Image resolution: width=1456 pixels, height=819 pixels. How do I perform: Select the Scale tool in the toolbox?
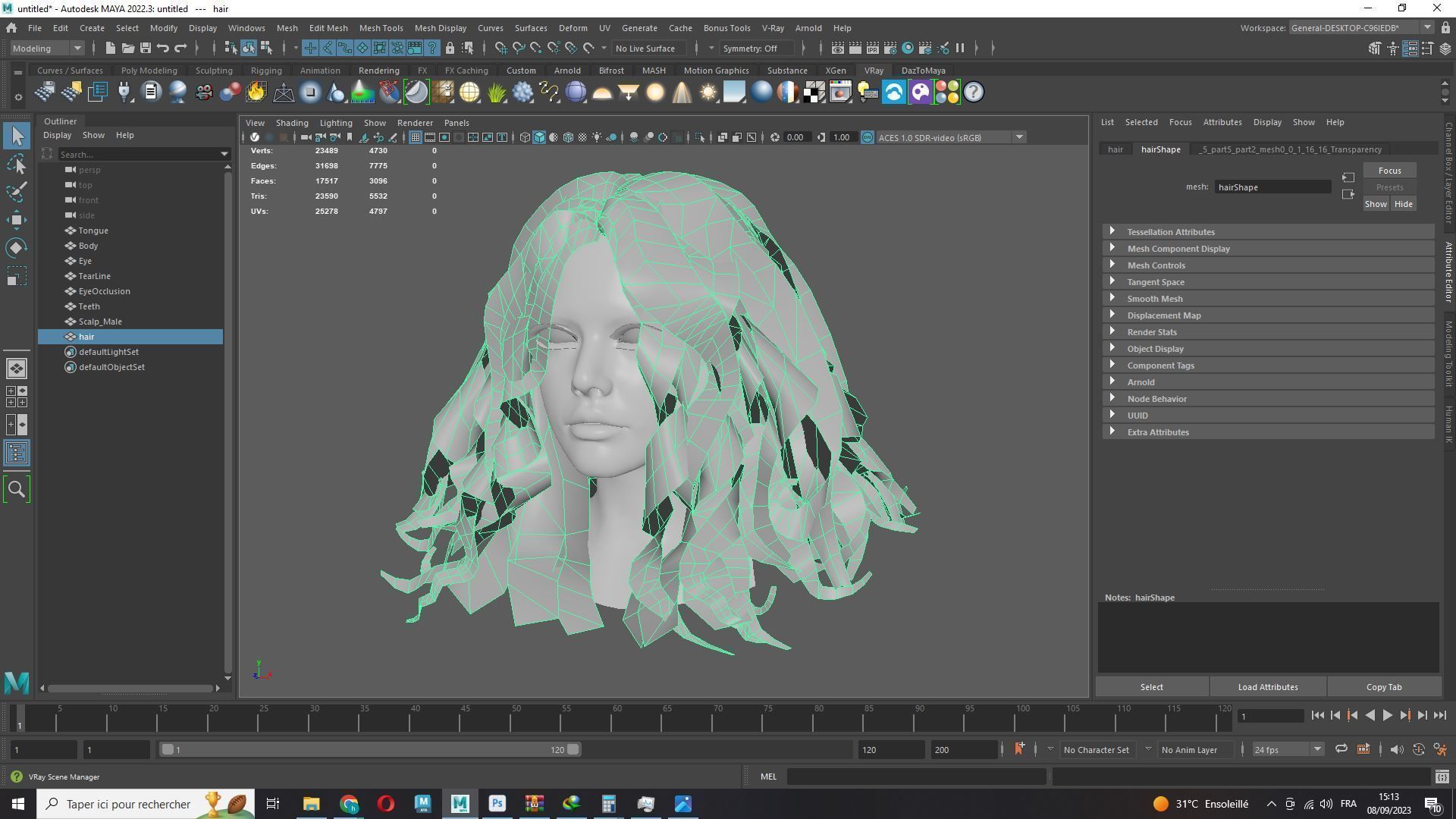click(x=17, y=276)
